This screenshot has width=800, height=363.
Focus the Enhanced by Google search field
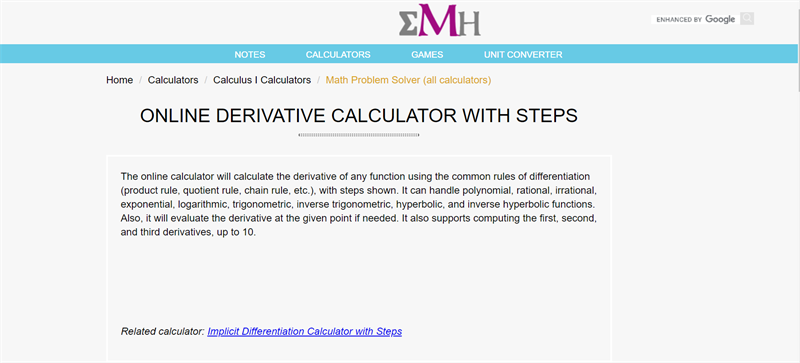pyautogui.click(x=695, y=19)
